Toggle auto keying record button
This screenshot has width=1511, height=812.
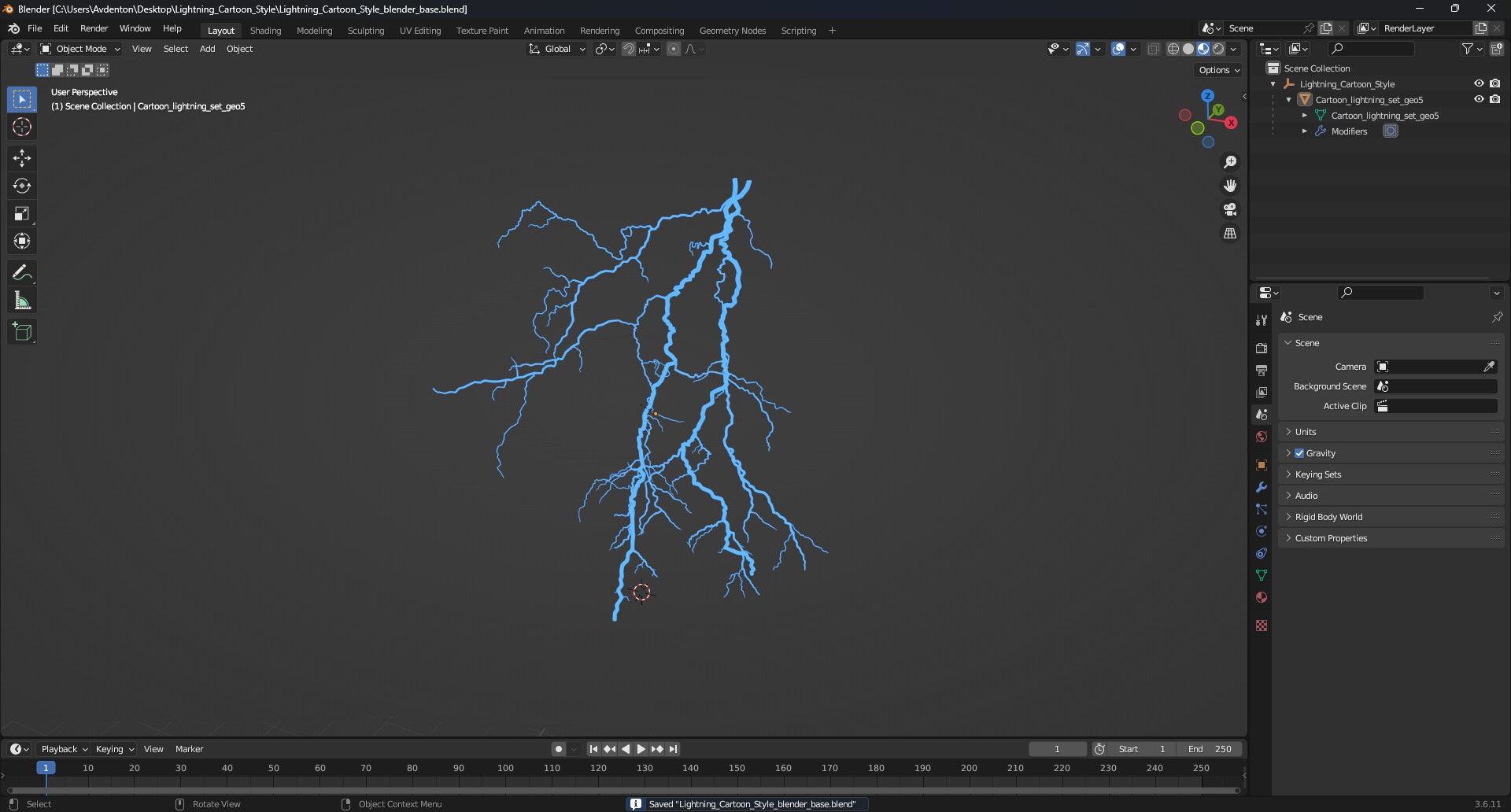click(558, 749)
